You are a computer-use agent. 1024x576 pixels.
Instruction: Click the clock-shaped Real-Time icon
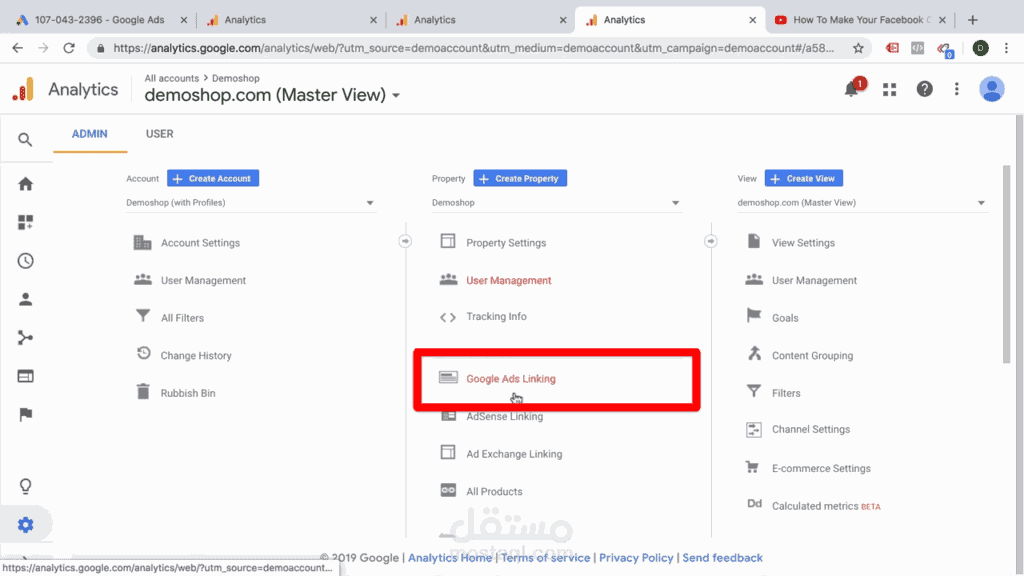pyautogui.click(x=27, y=261)
